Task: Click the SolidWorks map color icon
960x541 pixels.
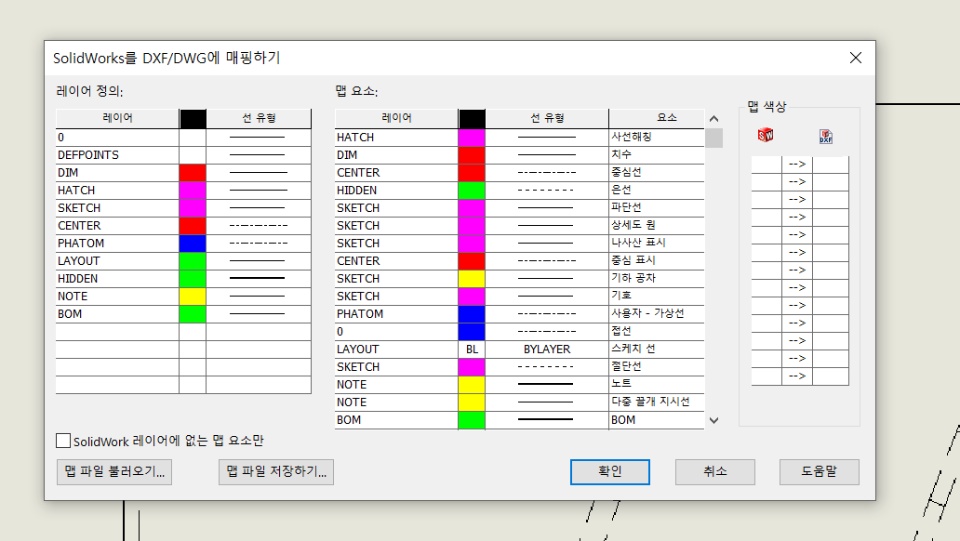Action: pos(765,135)
